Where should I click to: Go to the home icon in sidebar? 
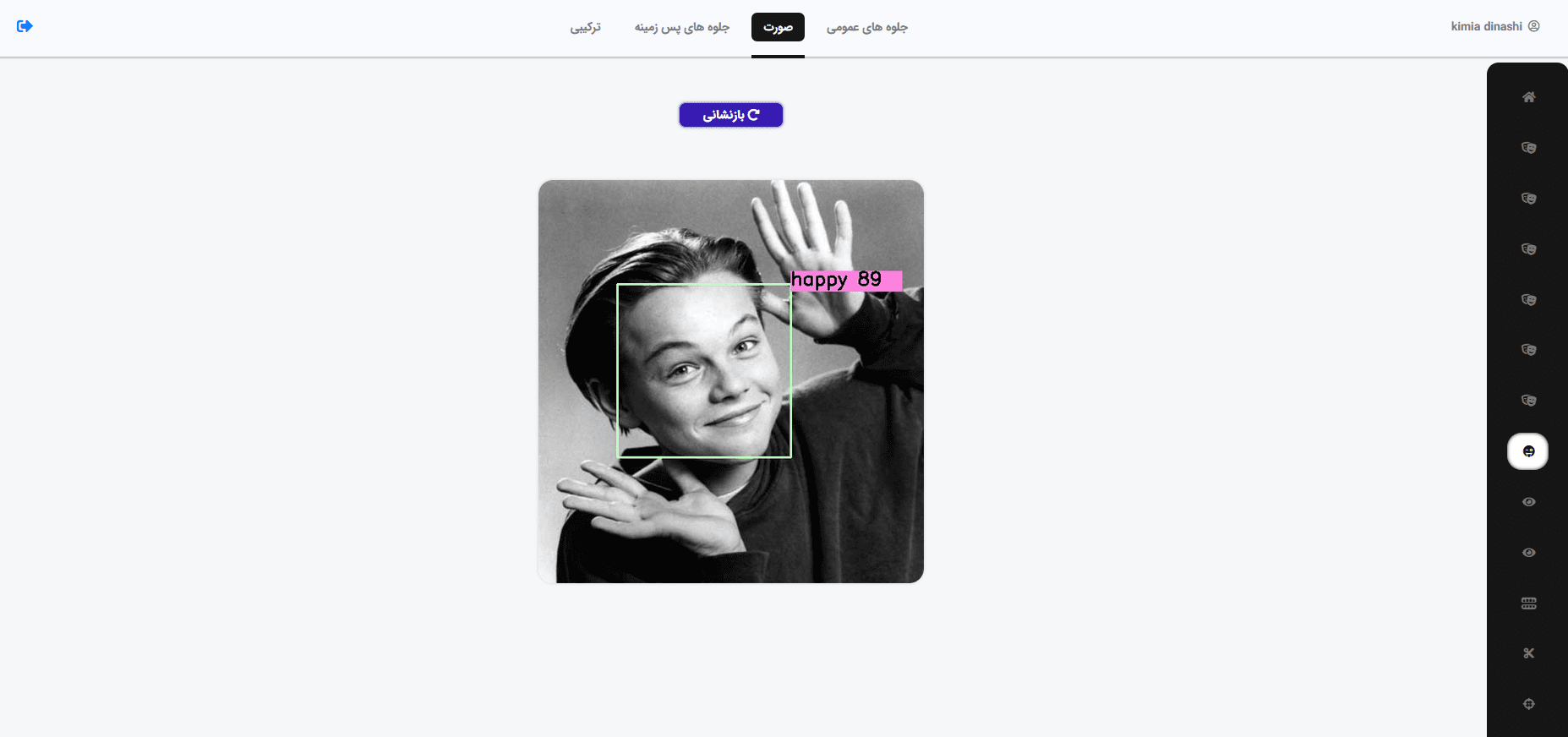click(1528, 97)
